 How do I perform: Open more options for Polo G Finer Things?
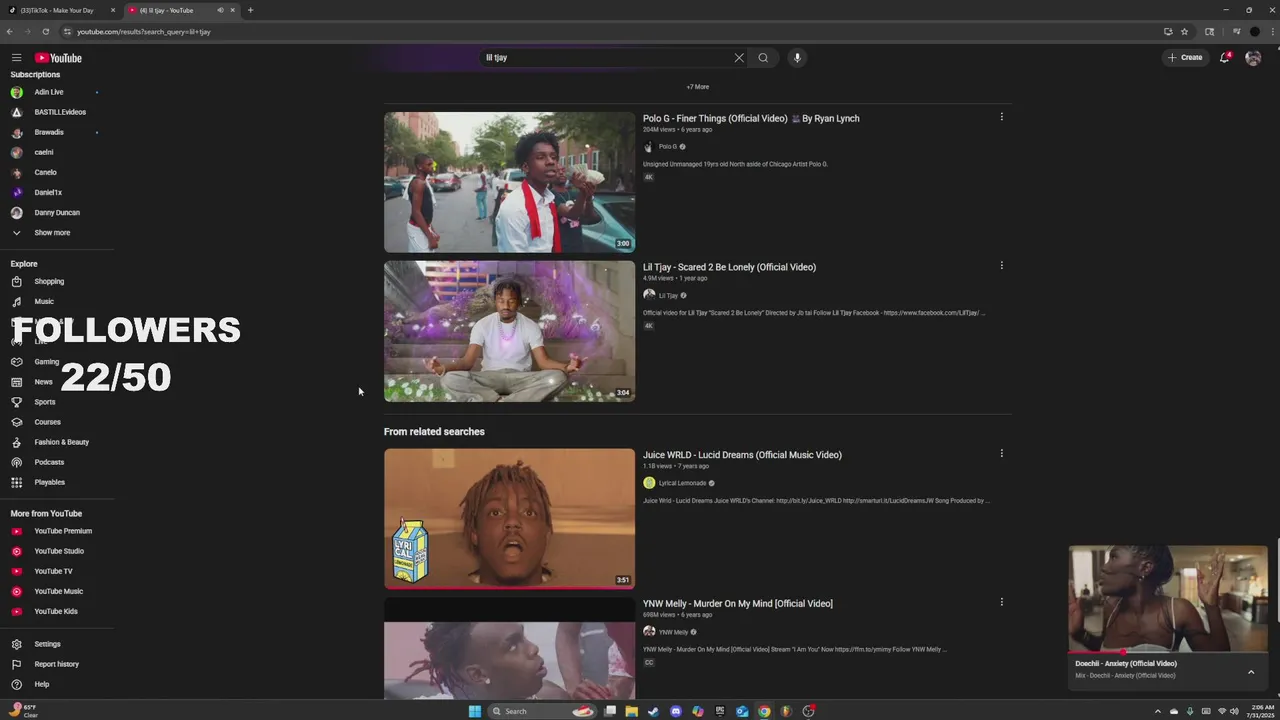(1001, 117)
